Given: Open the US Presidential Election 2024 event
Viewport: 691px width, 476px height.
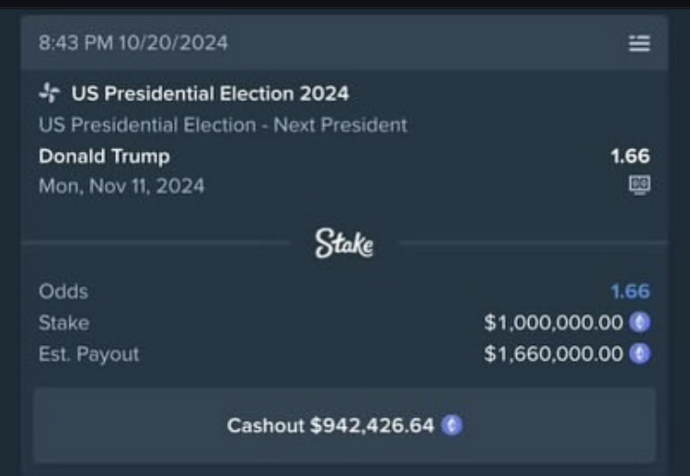Looking at the screenshot, I should (210, 94).
